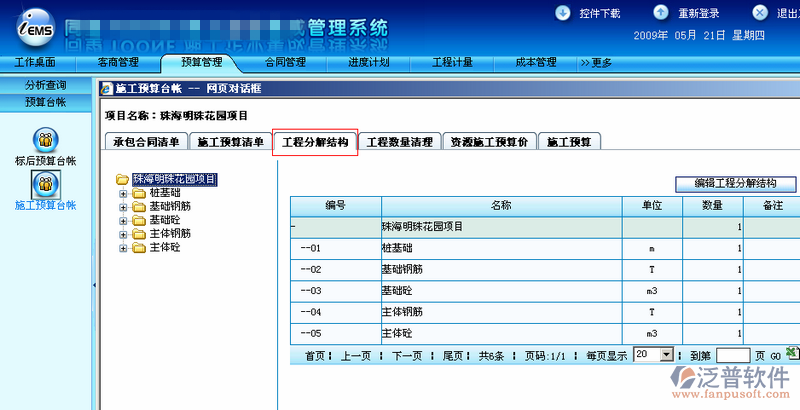Screen dimensions: 800x410
Task: Click the Excel export icon beside GO
Action: pyautogui.click(x=792, y=353)
